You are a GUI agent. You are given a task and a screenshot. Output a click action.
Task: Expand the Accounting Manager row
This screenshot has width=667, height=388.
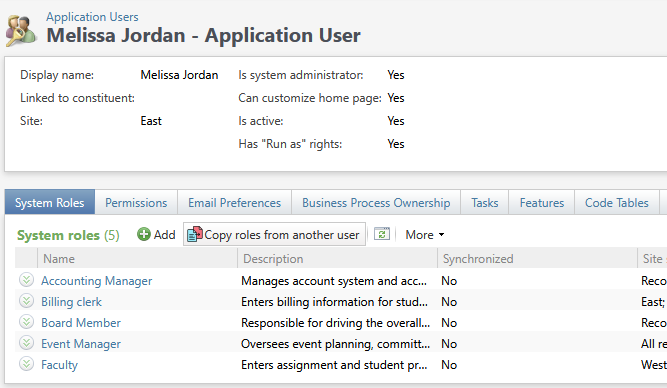point(26,280)
